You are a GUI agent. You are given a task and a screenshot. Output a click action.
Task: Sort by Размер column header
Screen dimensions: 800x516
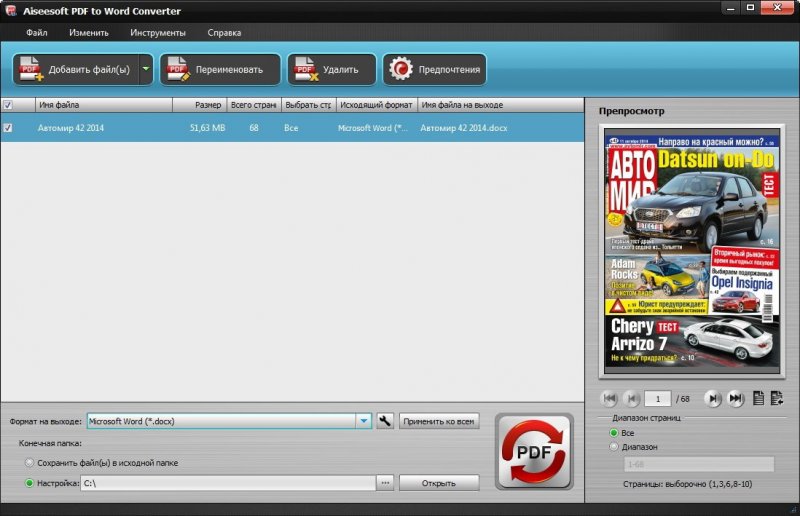pyautogui.click(x=199, y=105)
